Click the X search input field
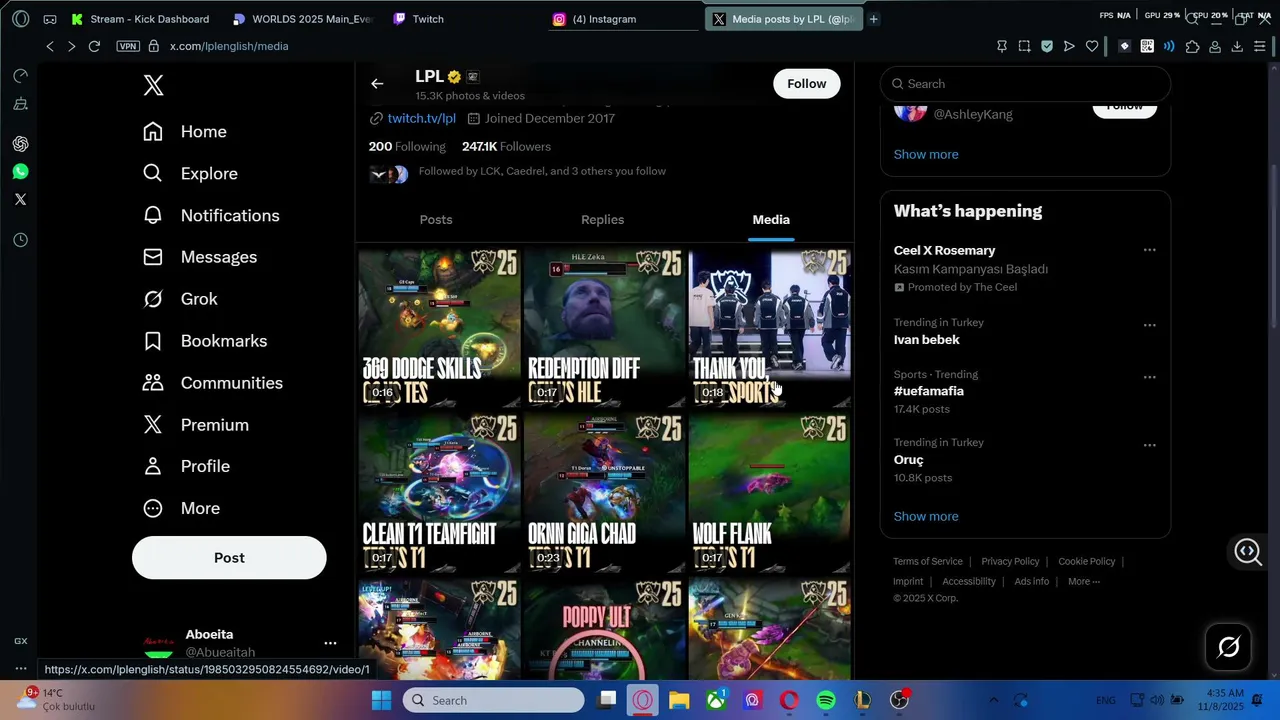The image size is (1280, 720). coord(1025,84)
